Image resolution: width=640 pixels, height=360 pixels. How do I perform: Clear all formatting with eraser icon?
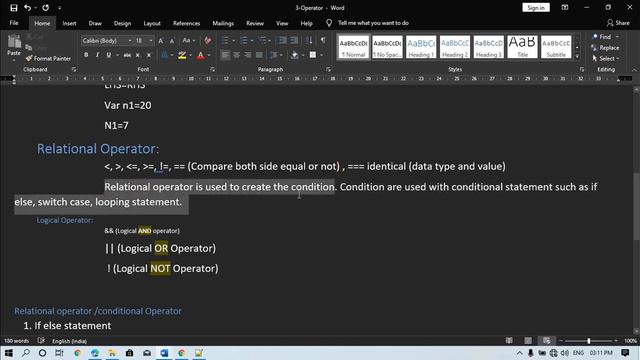208,40
